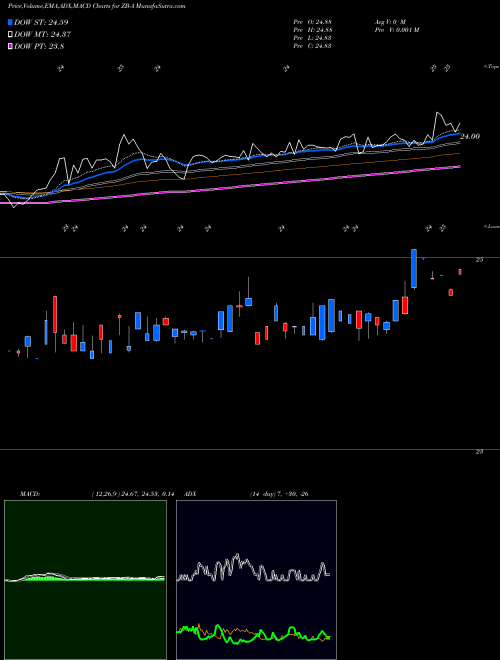Click the white DOW MT legend swatch
Screen dimensions: 500x660
coord(10,35)
